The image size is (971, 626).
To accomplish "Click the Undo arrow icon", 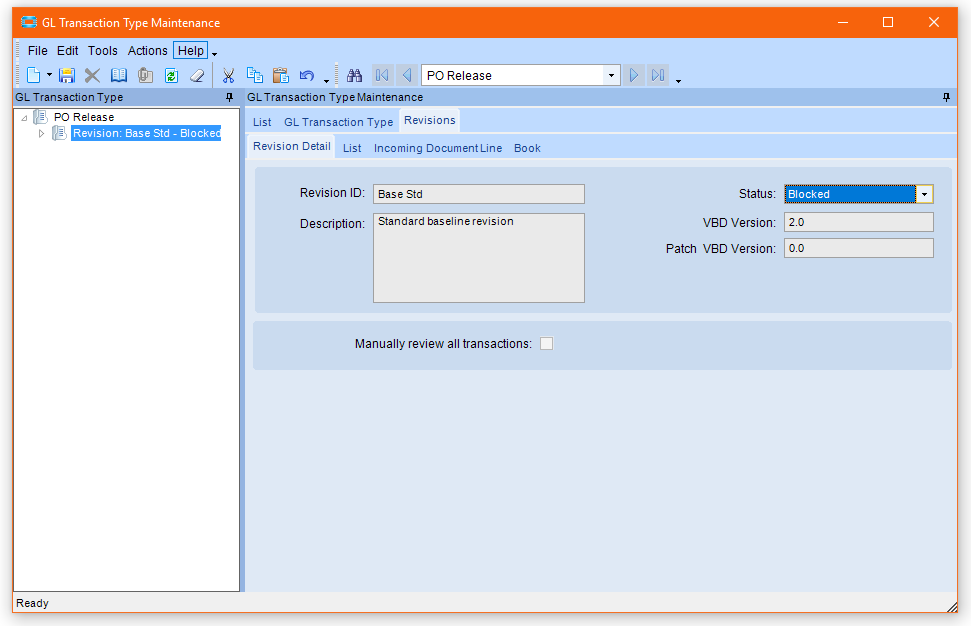I will point(307,75).
